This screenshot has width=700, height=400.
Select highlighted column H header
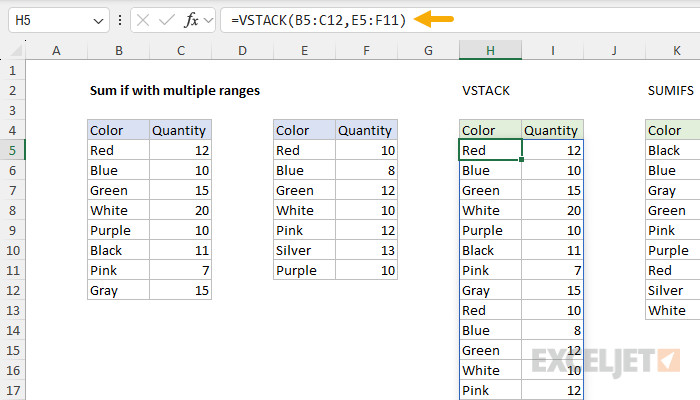490,50
